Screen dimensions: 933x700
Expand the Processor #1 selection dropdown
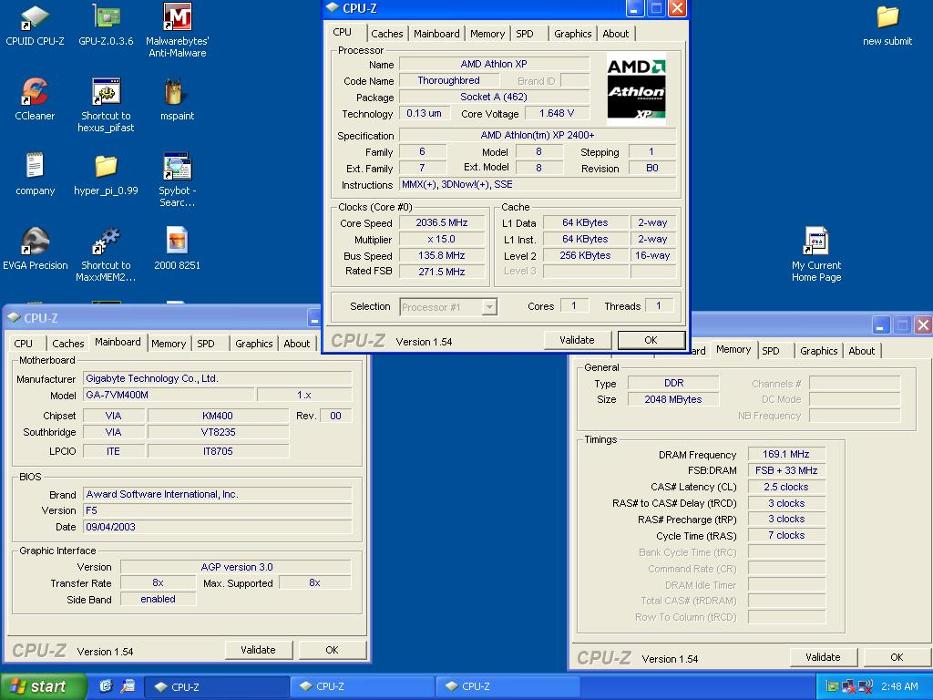pos(489,307)
